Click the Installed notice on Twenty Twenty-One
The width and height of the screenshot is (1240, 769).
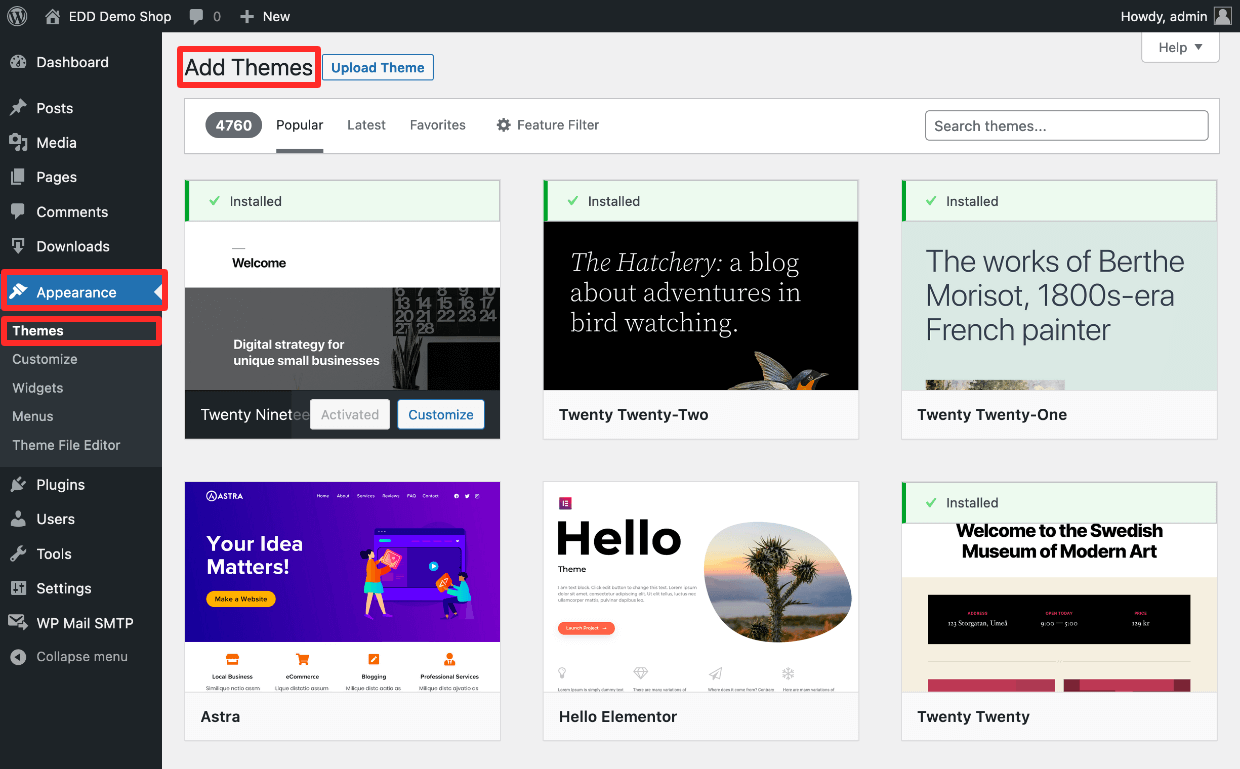(x=1059, y=201)
